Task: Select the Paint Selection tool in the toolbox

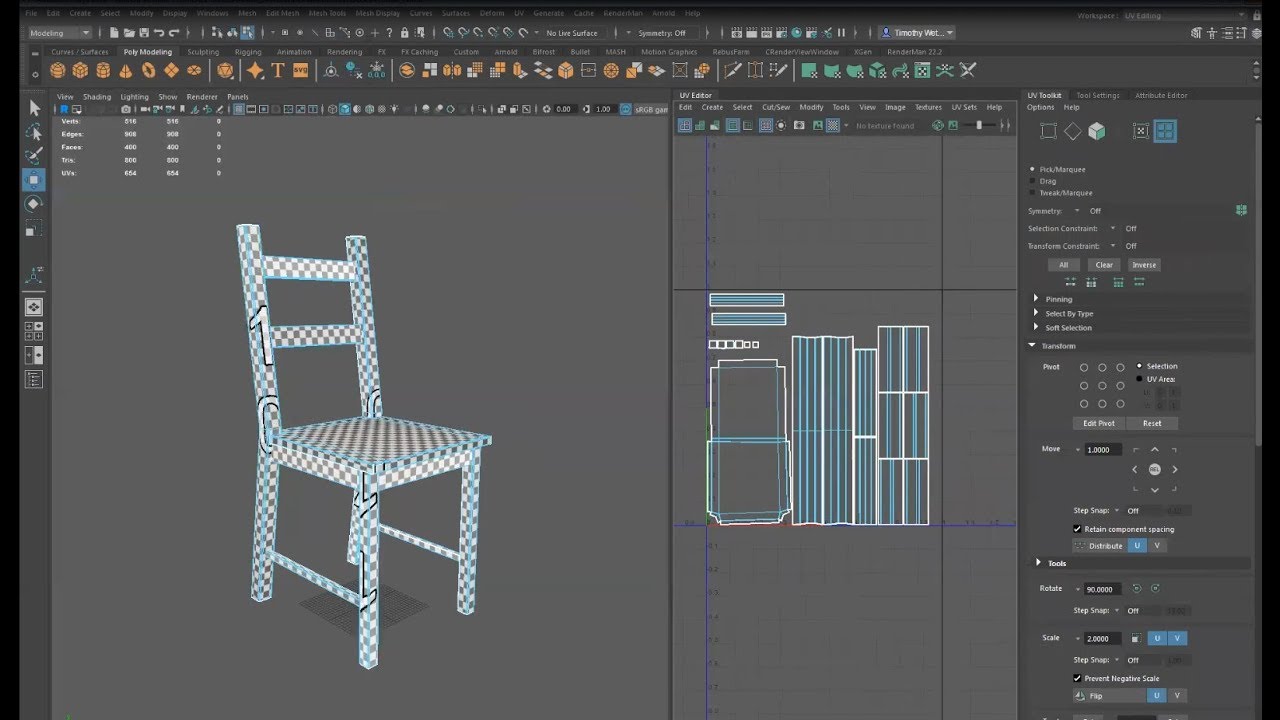Action: [34, 156]
